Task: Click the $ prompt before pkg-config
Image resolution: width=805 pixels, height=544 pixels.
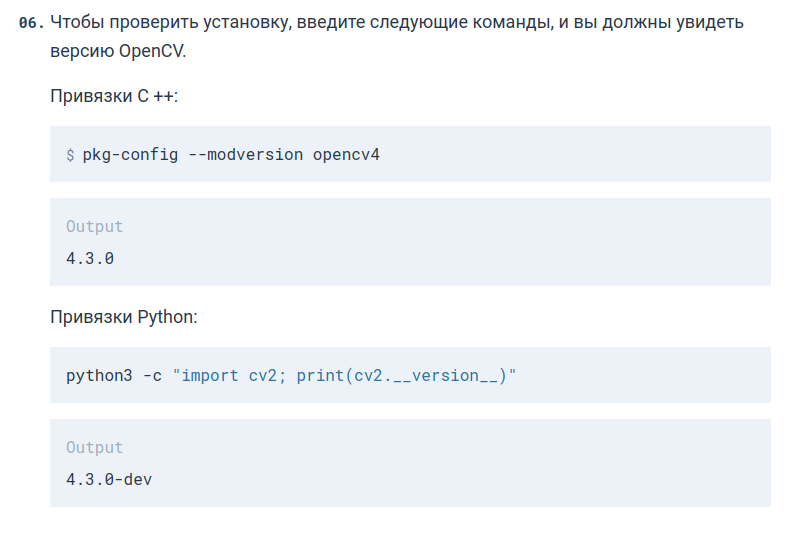Action: click(x=70, y=154)
